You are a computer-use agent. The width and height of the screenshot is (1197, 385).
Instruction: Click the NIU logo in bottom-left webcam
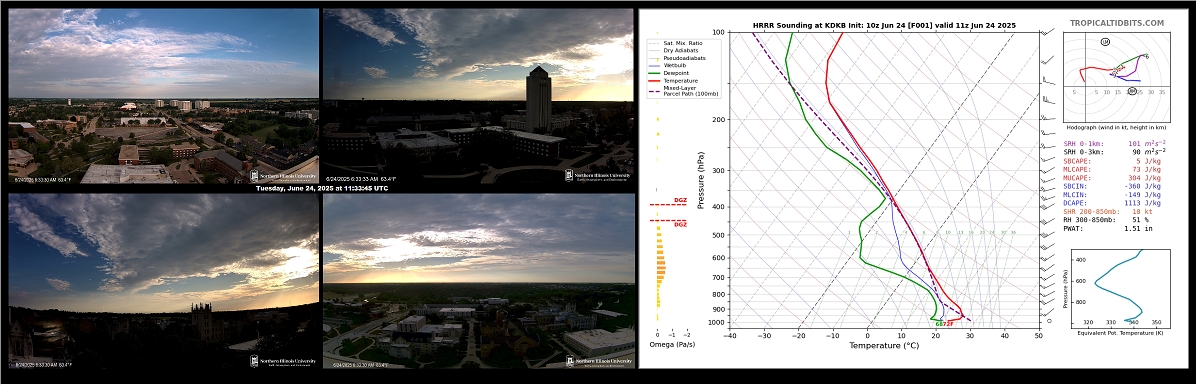[x=282, y=361]
